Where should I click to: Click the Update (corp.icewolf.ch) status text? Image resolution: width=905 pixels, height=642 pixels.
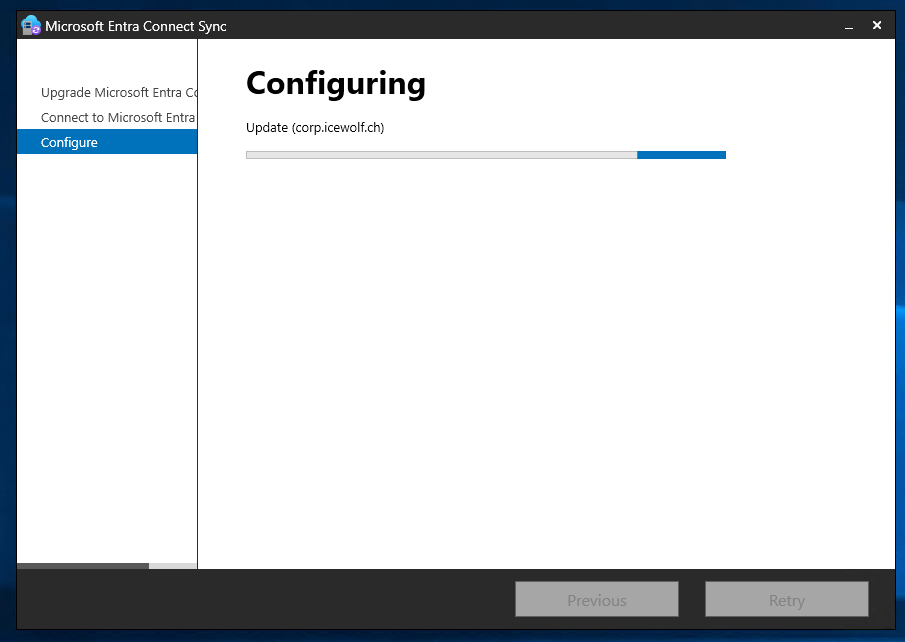click(315, 128)
